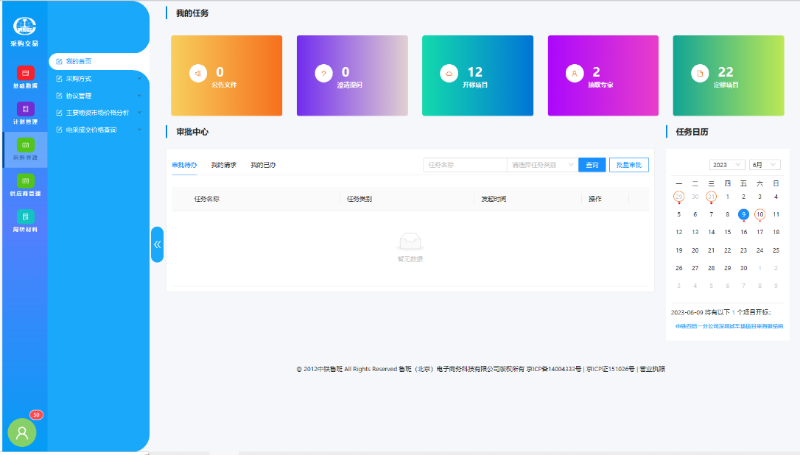This screenshot has width=800, height=455.
Task: Click the blue 查询 search button
Action: click(x=592, y=165)
